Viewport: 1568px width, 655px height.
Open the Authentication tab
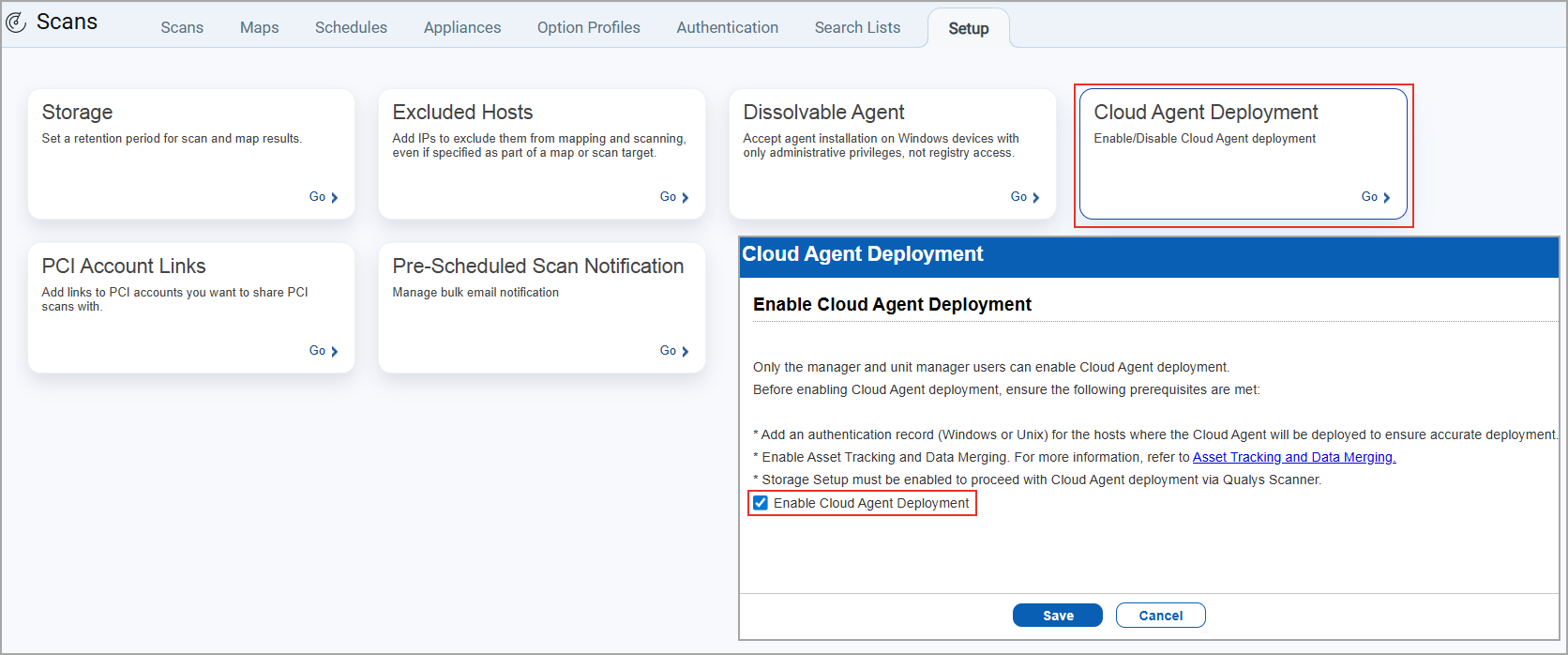[728, 28]
